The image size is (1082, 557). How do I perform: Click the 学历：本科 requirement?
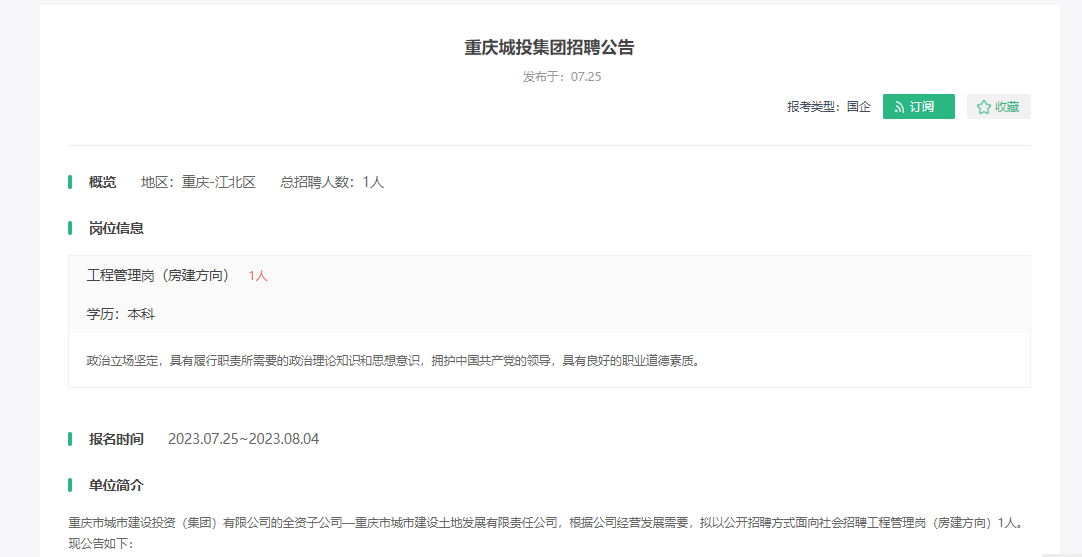(x=121, y=314)
